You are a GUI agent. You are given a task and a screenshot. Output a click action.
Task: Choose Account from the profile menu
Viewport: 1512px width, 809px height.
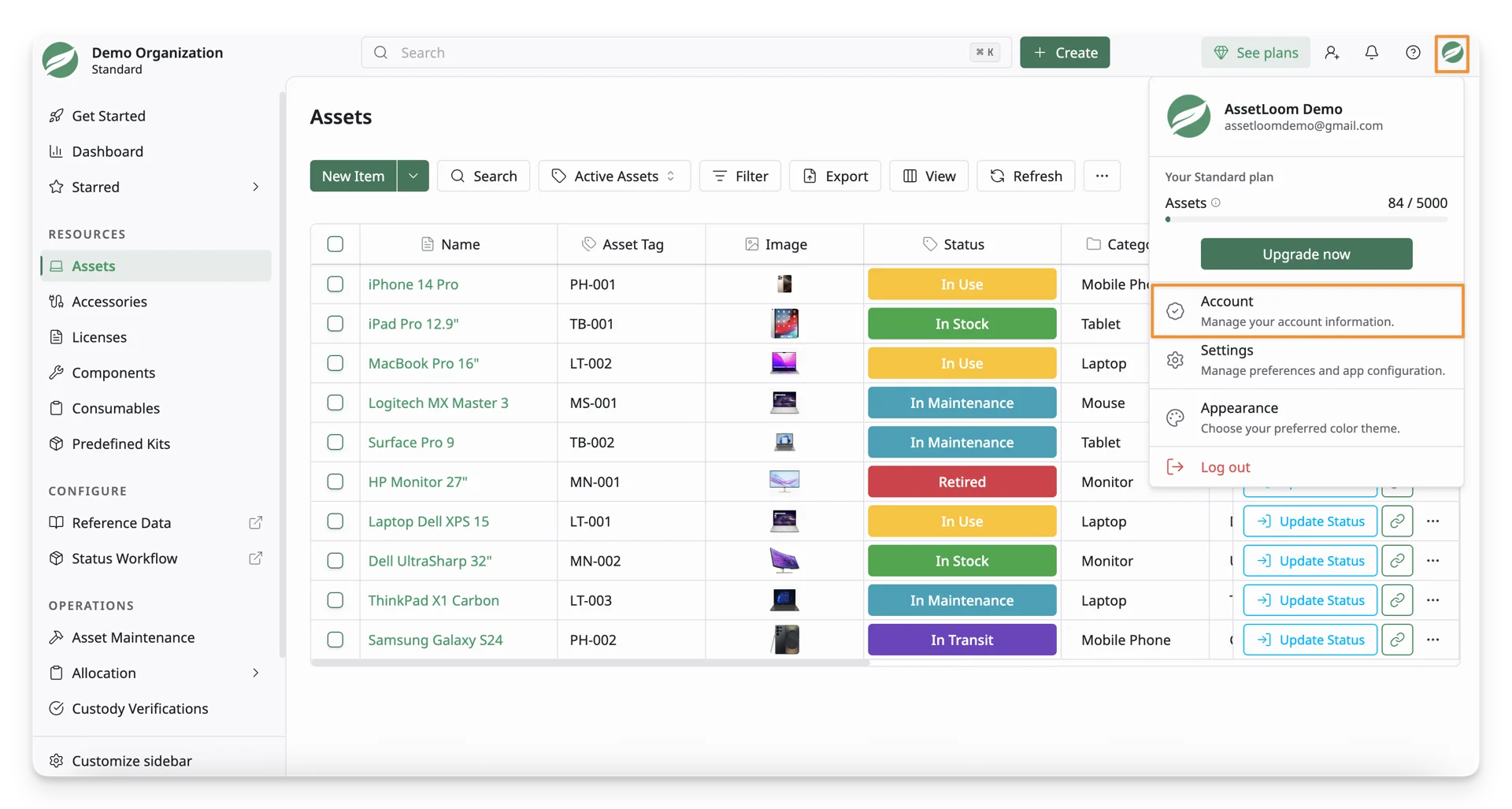[x=1307, y=311]
